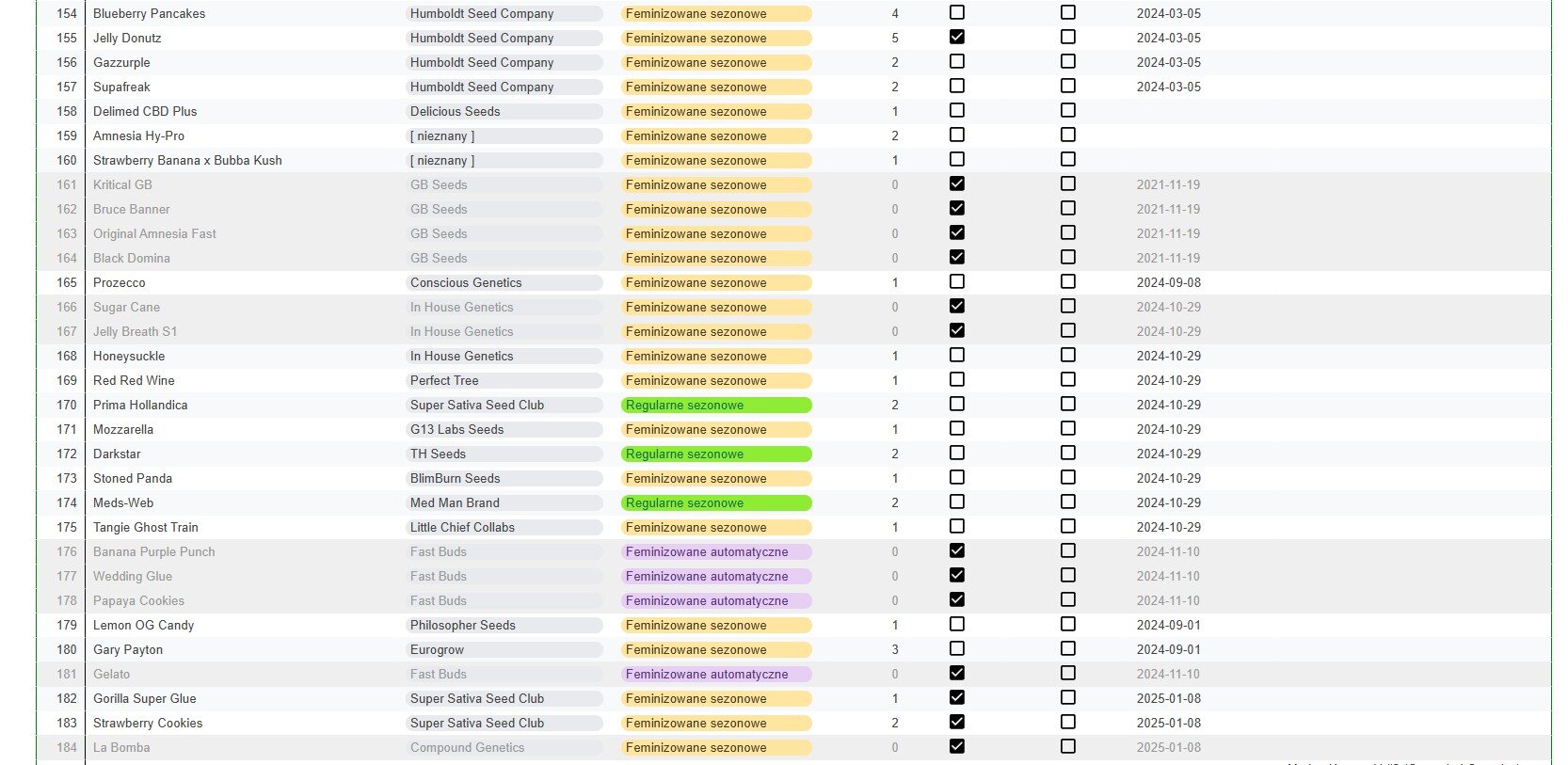
Task: Uncheck first checkbox in Jelly Donutz row
Action: 957,37
